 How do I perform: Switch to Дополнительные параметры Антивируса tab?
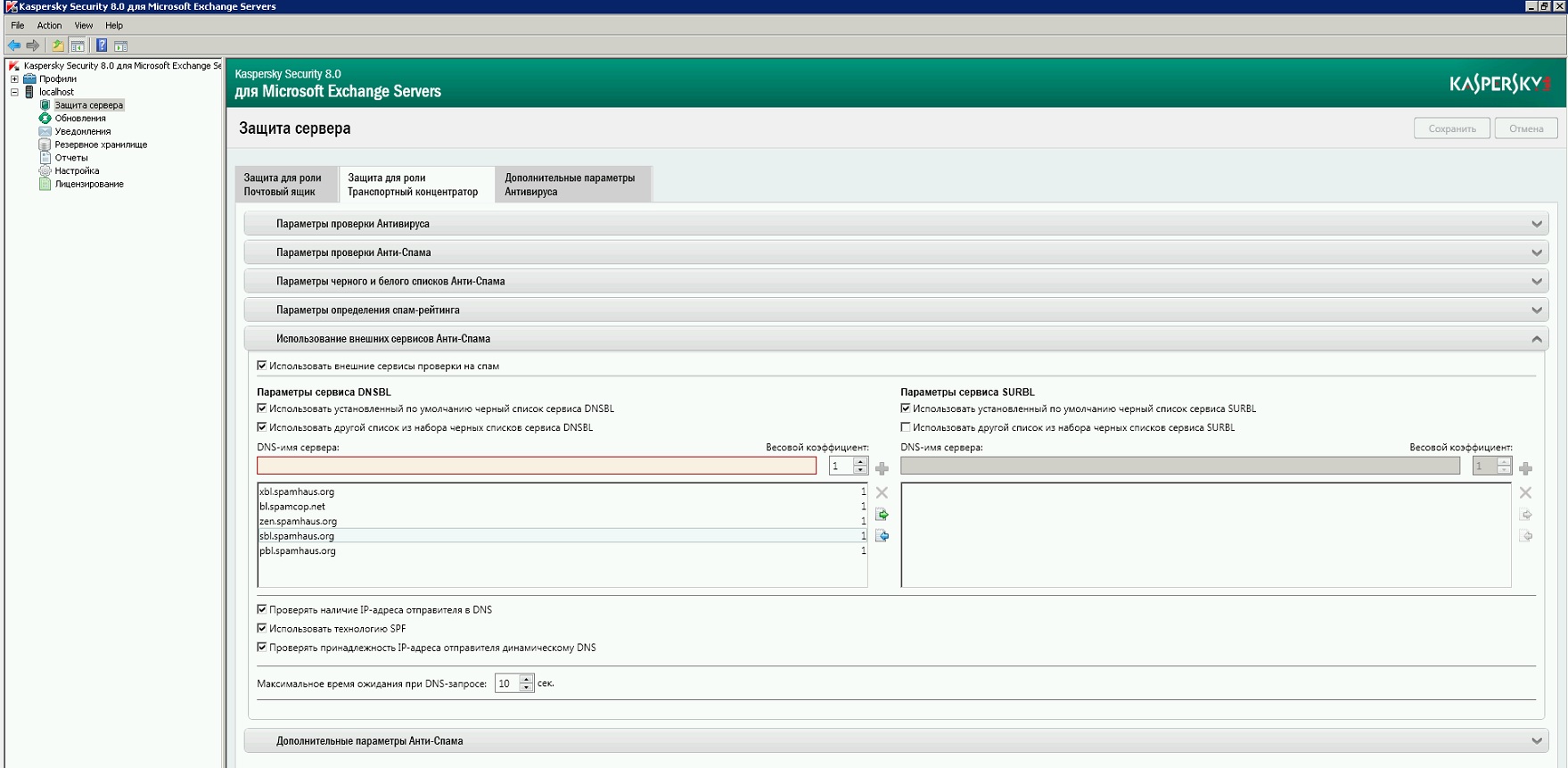click(x=572, y=185)
